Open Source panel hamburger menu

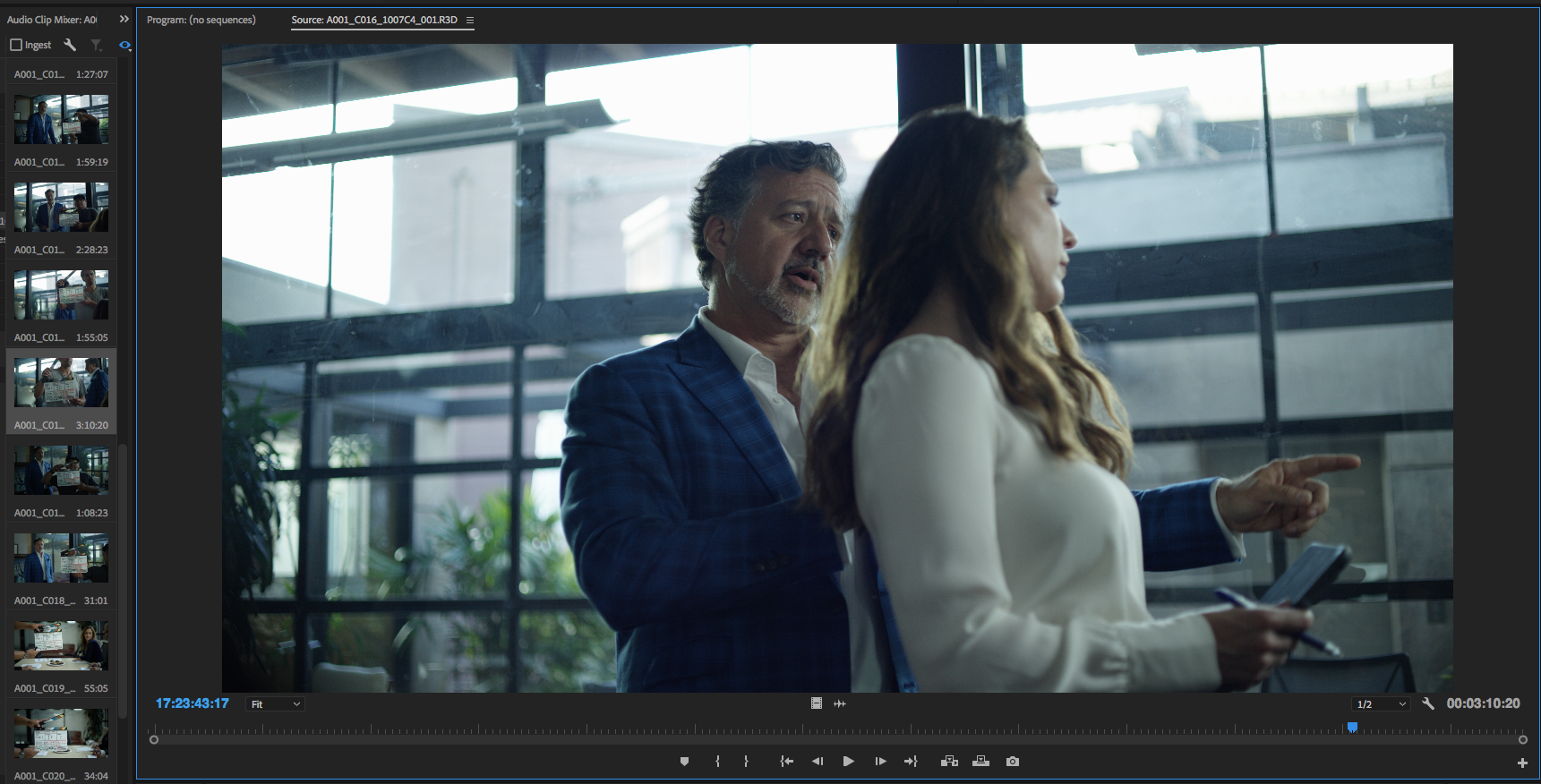[470, 20]
